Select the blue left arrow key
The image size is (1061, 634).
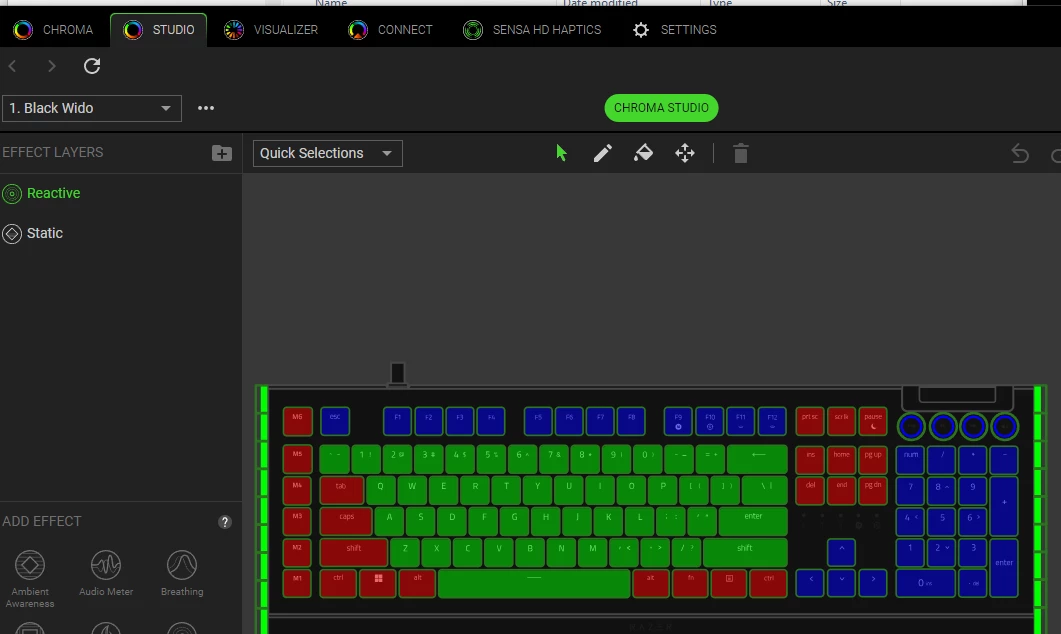[x=810, y=583]
